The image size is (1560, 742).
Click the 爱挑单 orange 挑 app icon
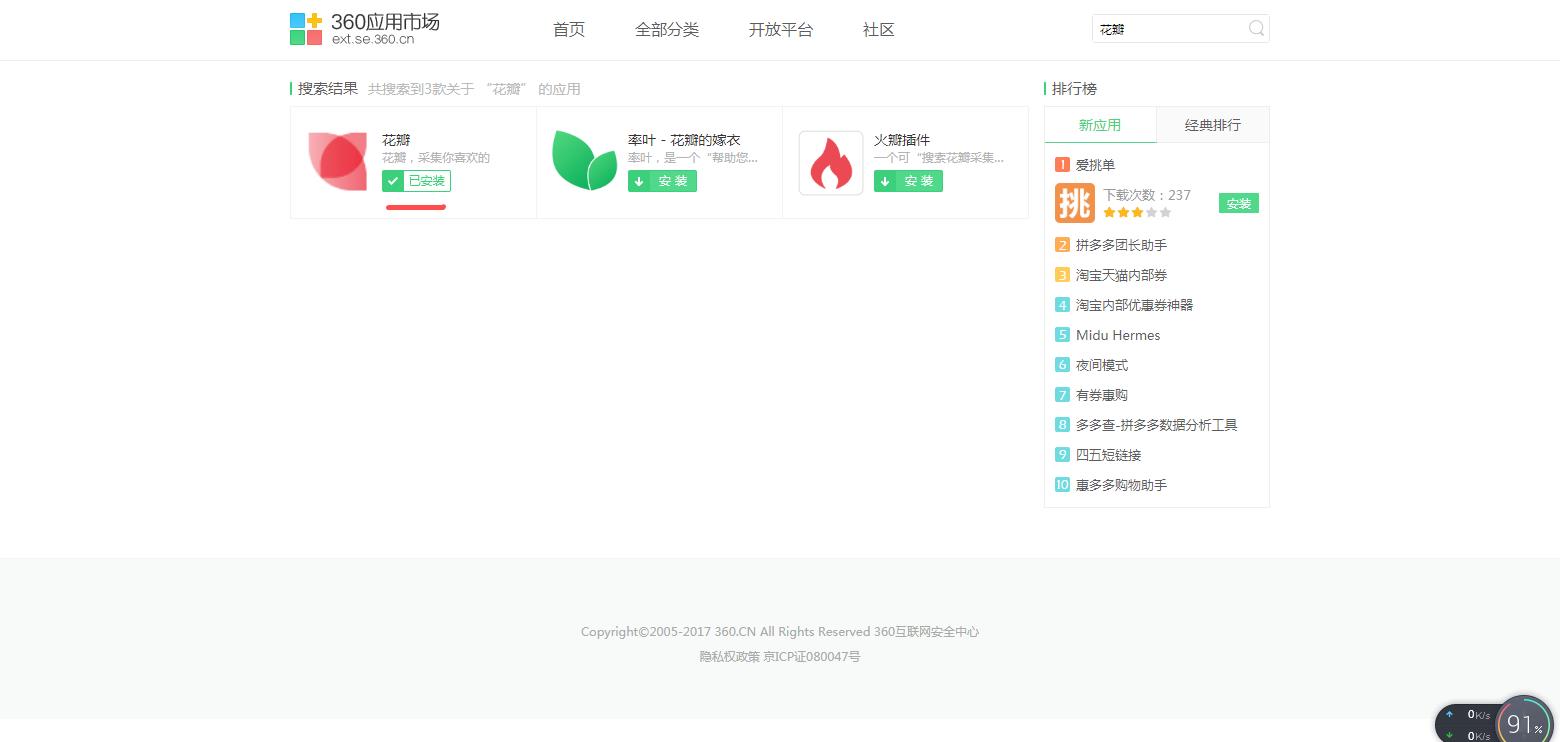tap(1073, 203)
